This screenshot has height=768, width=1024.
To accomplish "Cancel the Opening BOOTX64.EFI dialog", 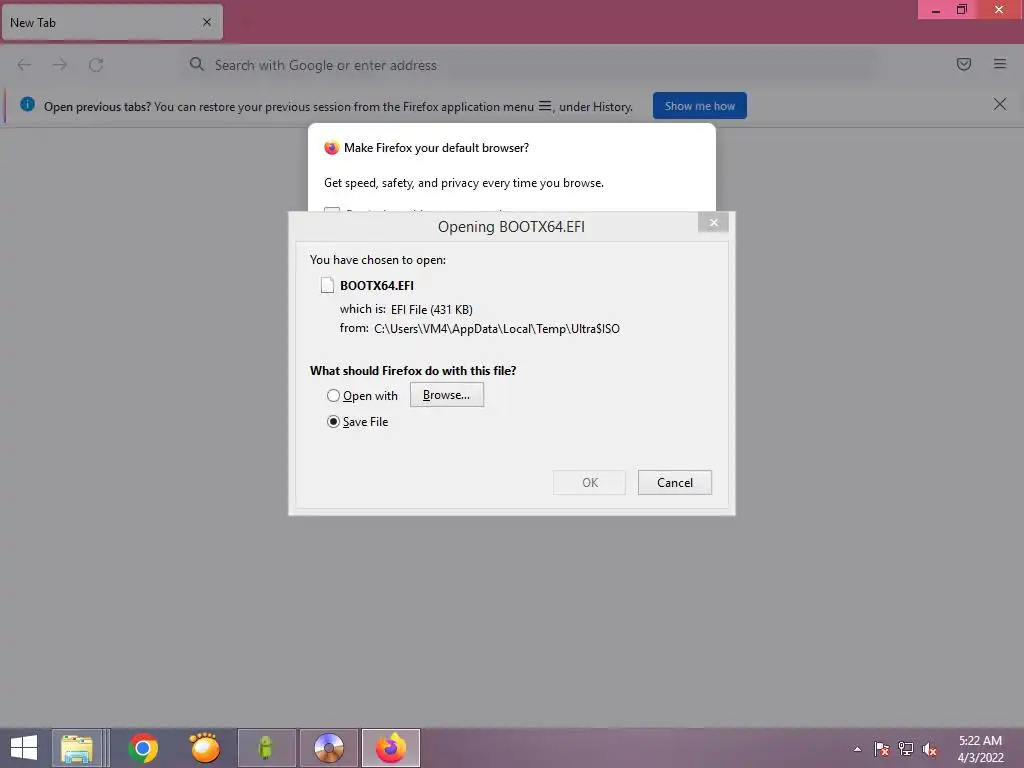I will (x=675, y=483).
